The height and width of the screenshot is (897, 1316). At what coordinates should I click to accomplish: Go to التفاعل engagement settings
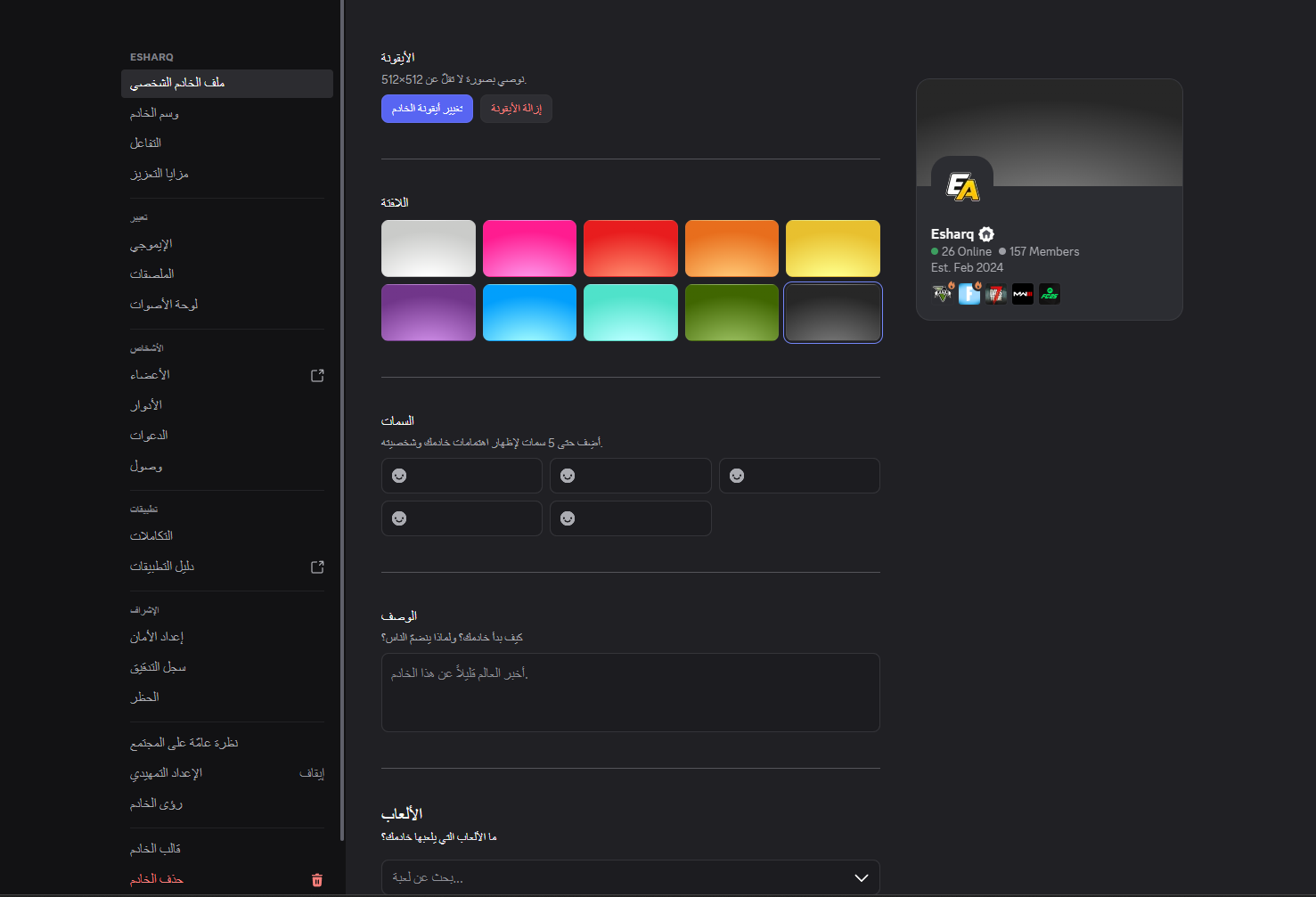click(227, 143)
